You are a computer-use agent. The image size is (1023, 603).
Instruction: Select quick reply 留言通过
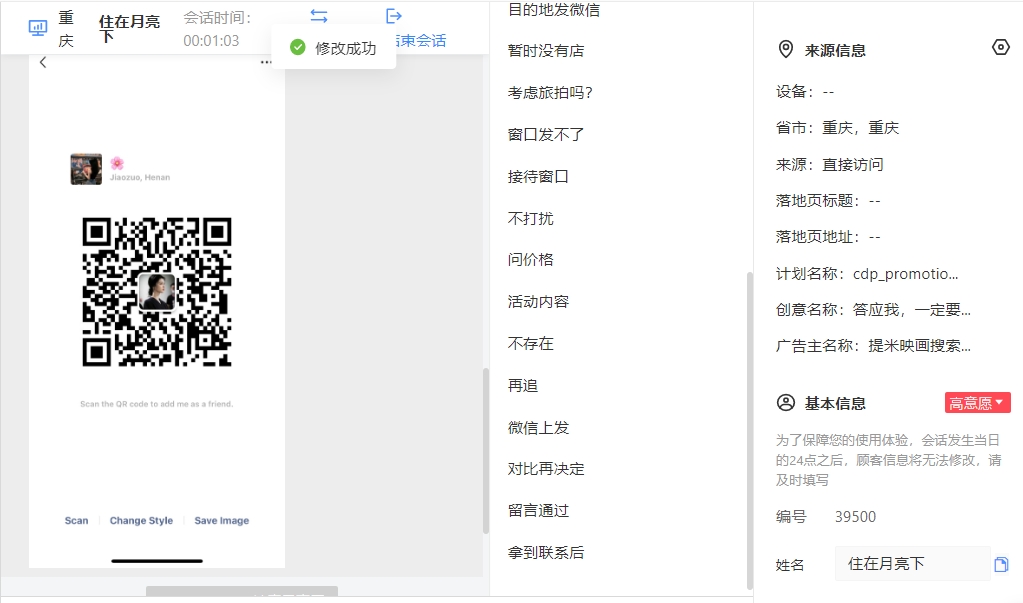[x=538, y=510]
